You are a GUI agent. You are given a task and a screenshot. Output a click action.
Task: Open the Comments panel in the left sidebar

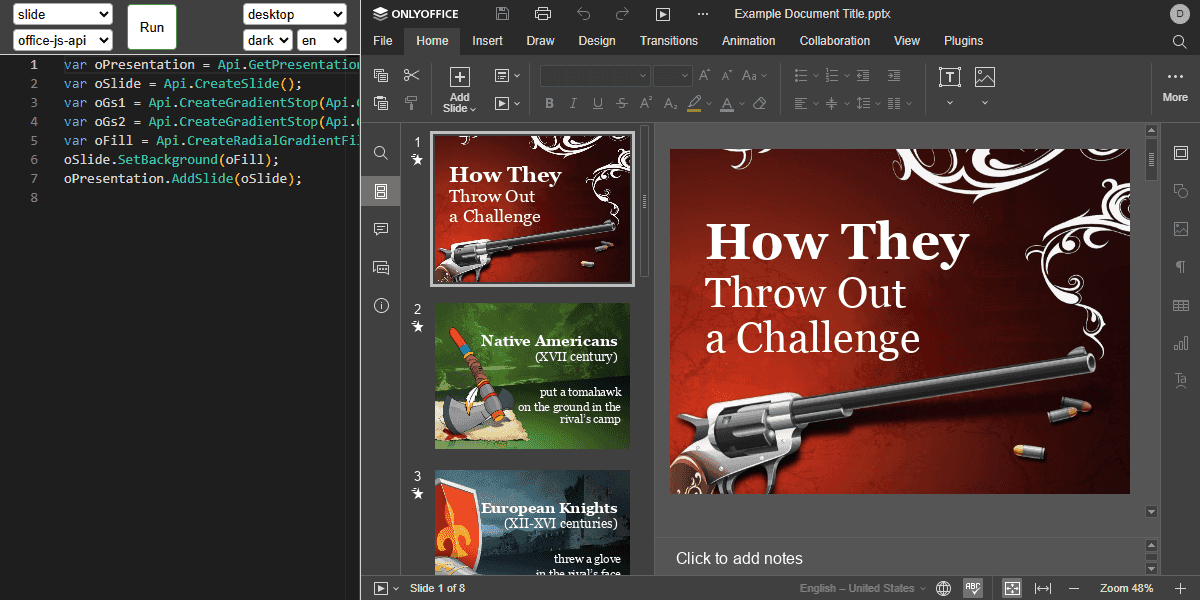point(381,229)
